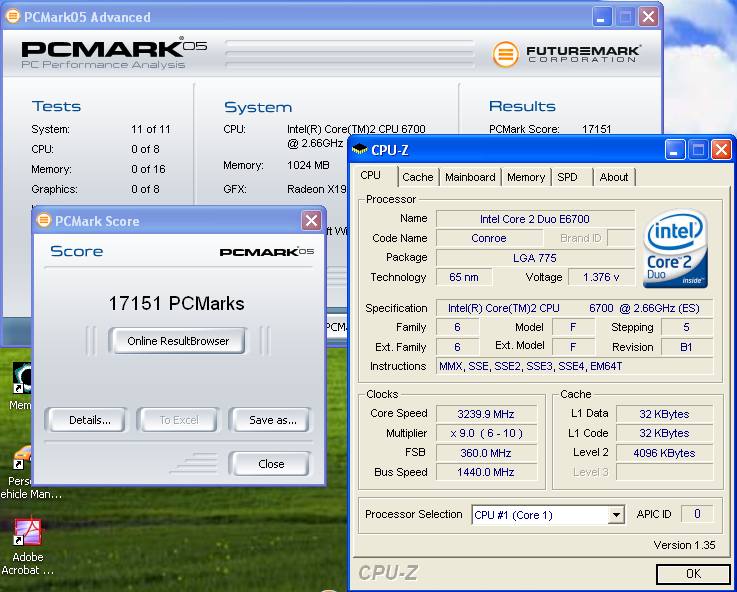Click the Intel Core 2 Duo logo
The image size is (737, 592).
(675, 249)
